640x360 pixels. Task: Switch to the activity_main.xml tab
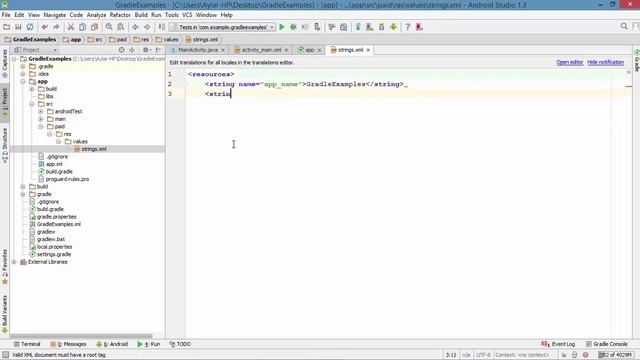point(261,50)
